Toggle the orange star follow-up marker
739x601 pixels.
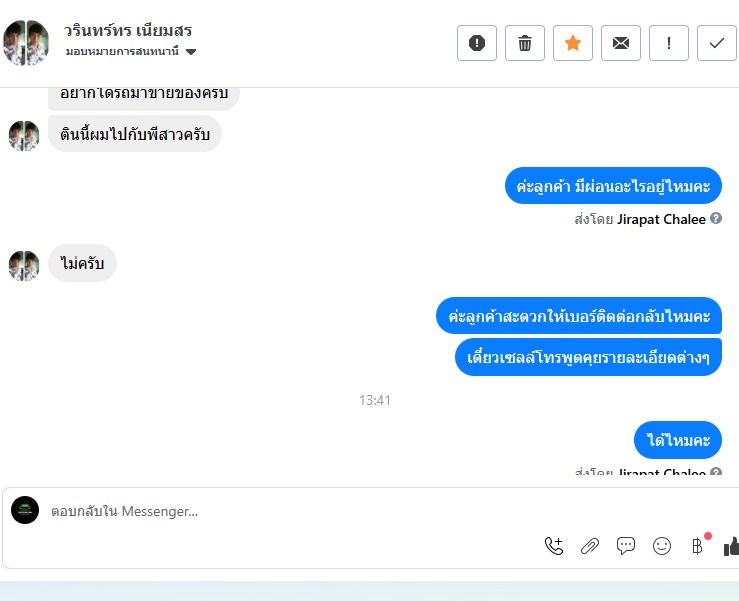coord(573,43)
